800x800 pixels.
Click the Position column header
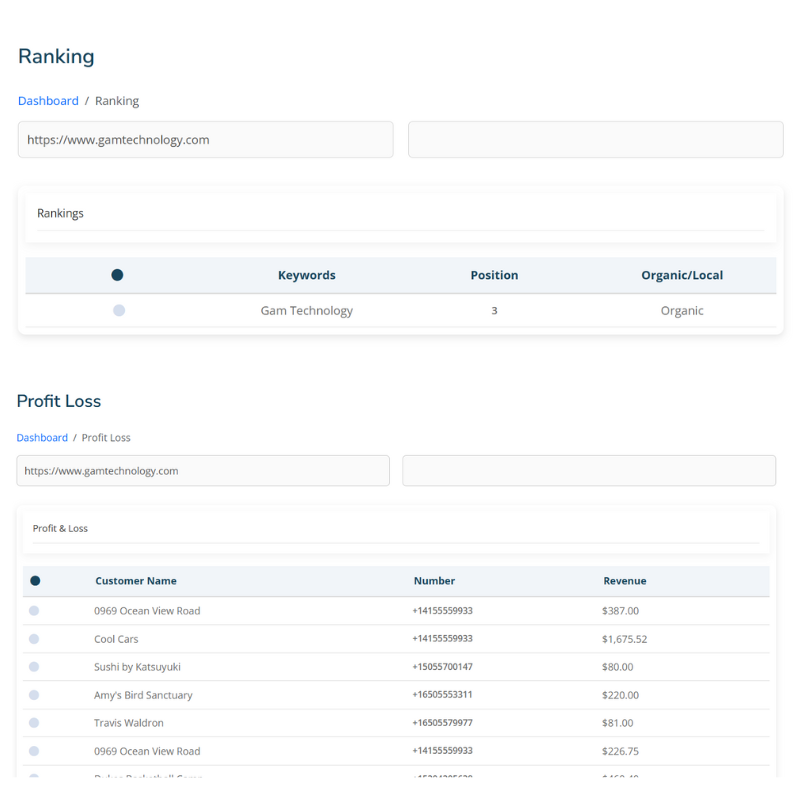[x=494, y=275]
